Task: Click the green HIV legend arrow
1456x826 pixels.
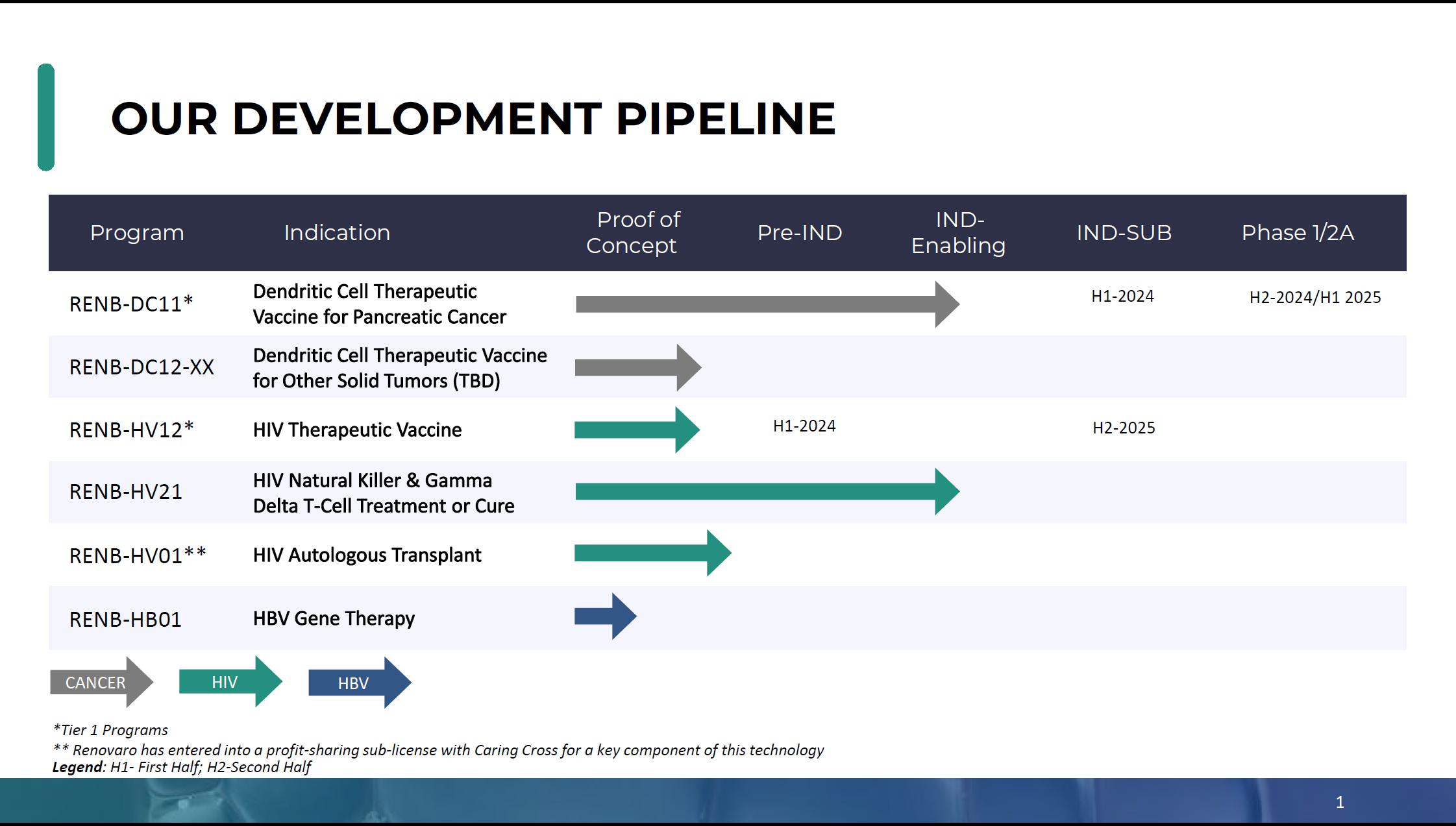Action: [229, 682]
